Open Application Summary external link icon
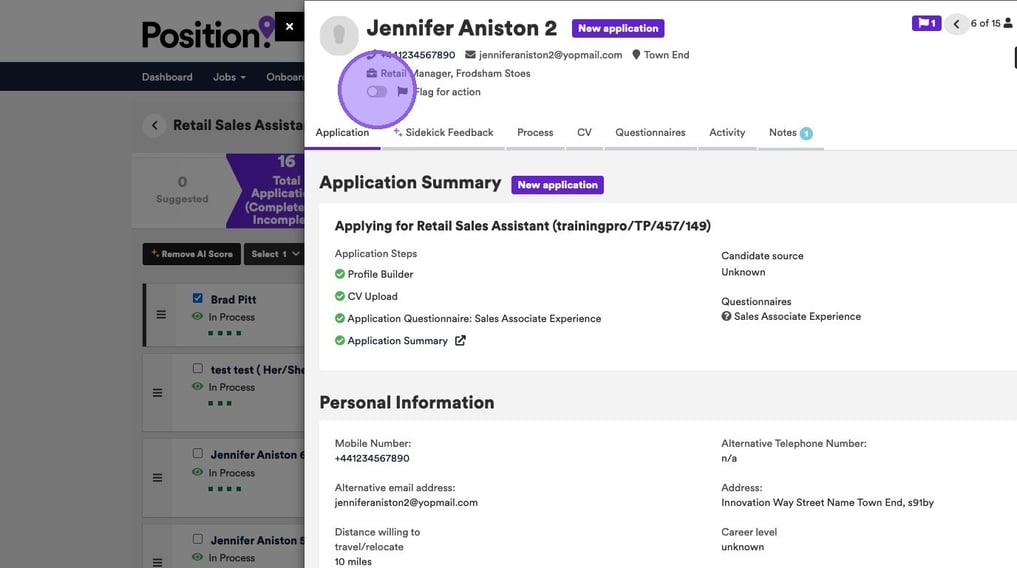1017x568 pixels. point(460,341)
